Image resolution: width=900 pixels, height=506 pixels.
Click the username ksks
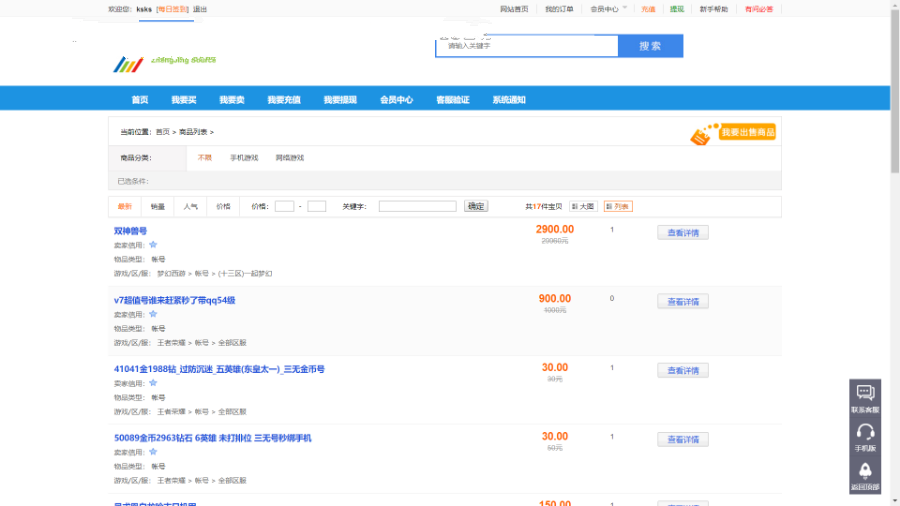click(x=144, y=9)
